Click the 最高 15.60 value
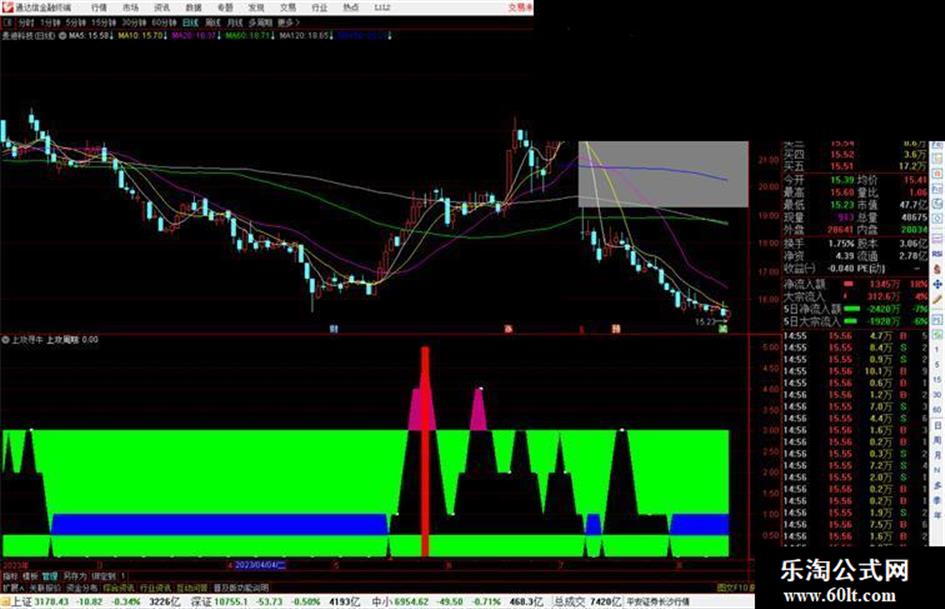The height and width of the screenshot is (609, 945). click(842, 192)
